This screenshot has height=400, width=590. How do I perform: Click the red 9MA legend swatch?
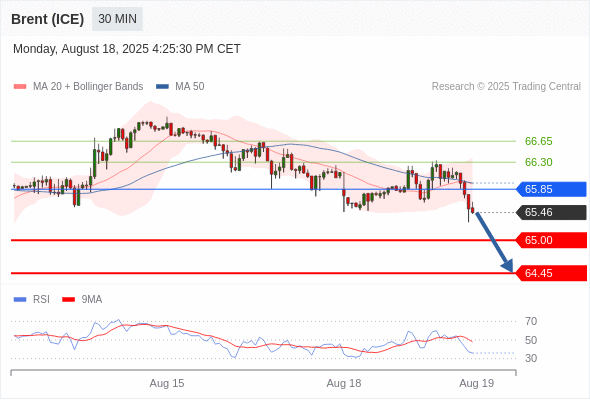(68, 300)
